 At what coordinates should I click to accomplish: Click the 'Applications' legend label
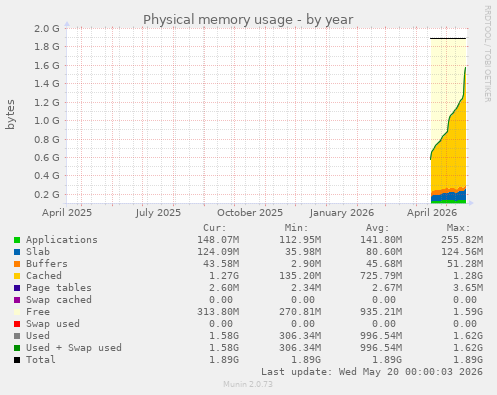[62, 240]
